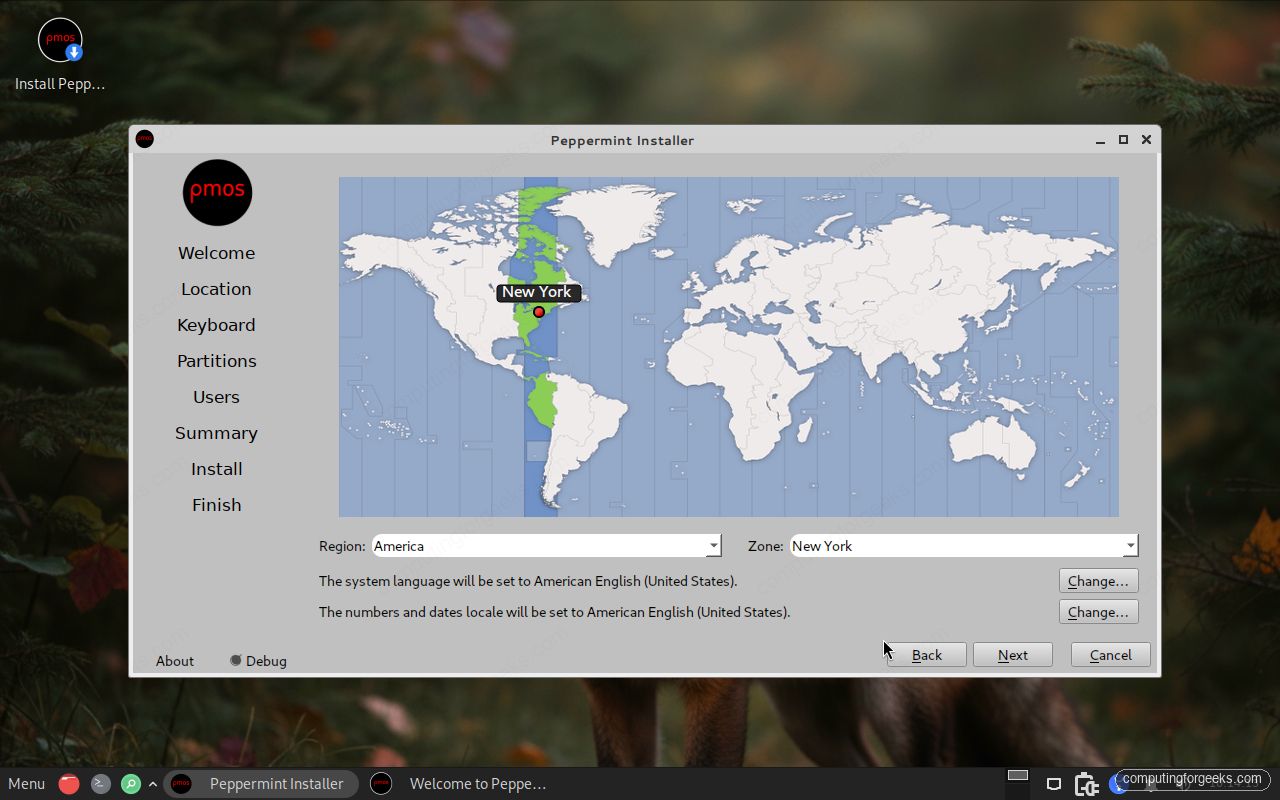Screen dimensions: 1280x800
Task: Switch to Peppermint Installer taskbar window
Action: pos(261,784)
